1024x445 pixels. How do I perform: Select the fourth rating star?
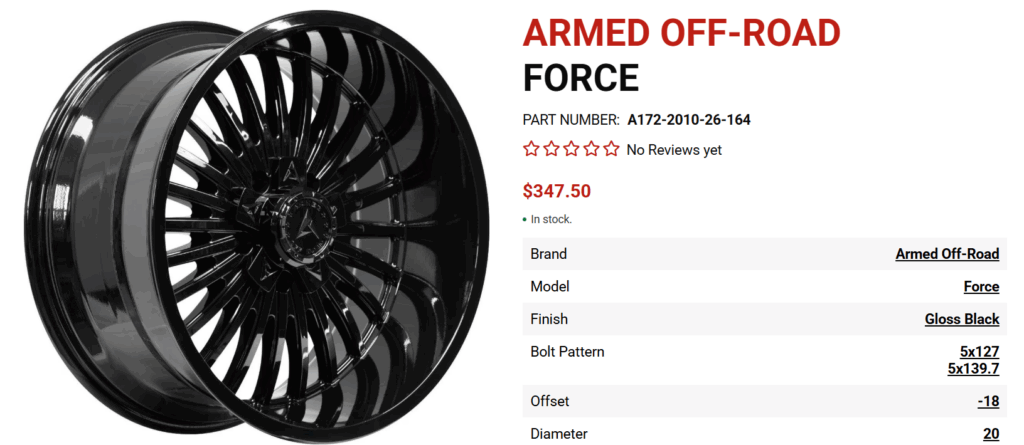pyautogui.click(x=591, y=150)
